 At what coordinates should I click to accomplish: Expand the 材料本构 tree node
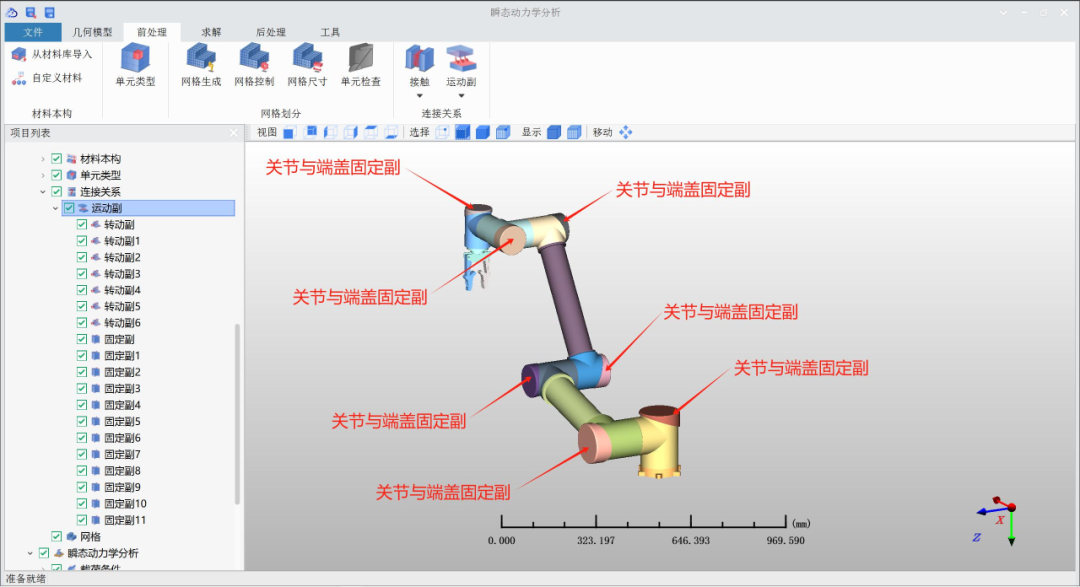43,158
